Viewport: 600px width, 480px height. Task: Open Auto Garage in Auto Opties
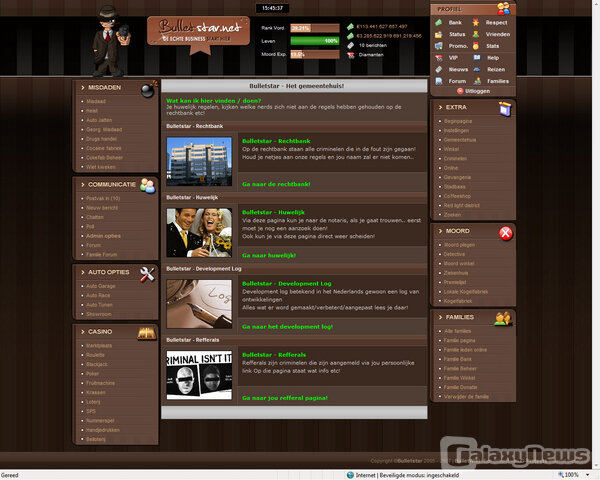point(101,286)
